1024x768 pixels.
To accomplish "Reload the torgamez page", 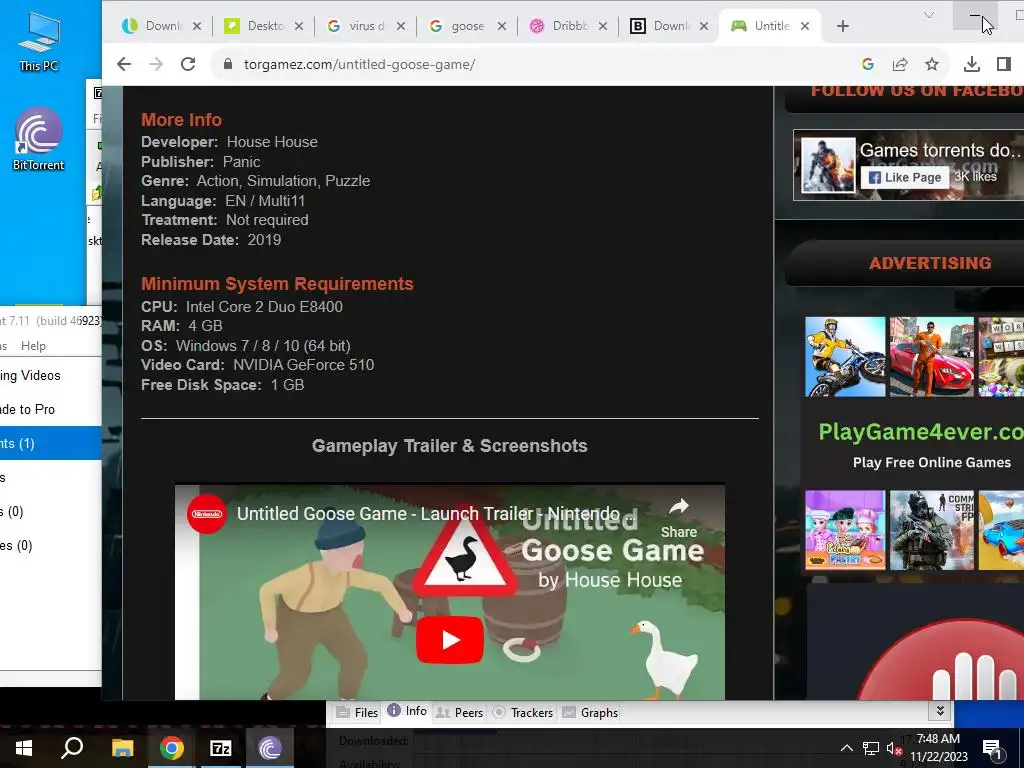I will click(x=188, y=64).
